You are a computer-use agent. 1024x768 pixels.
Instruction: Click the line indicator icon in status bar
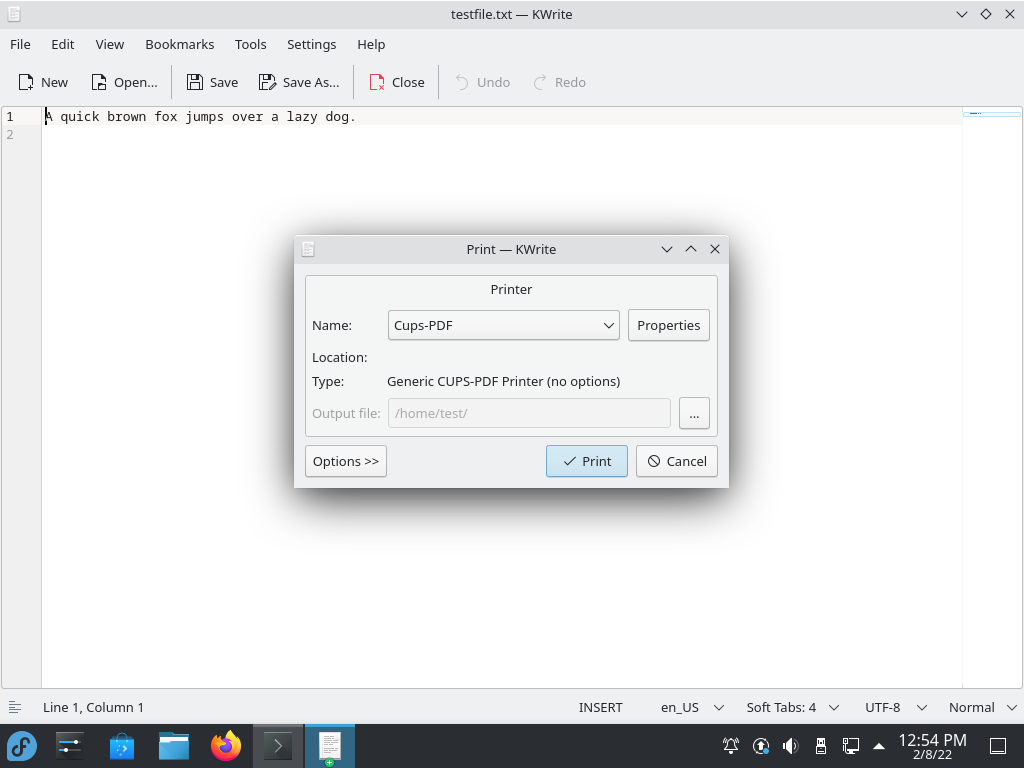[x=15, y=707]
